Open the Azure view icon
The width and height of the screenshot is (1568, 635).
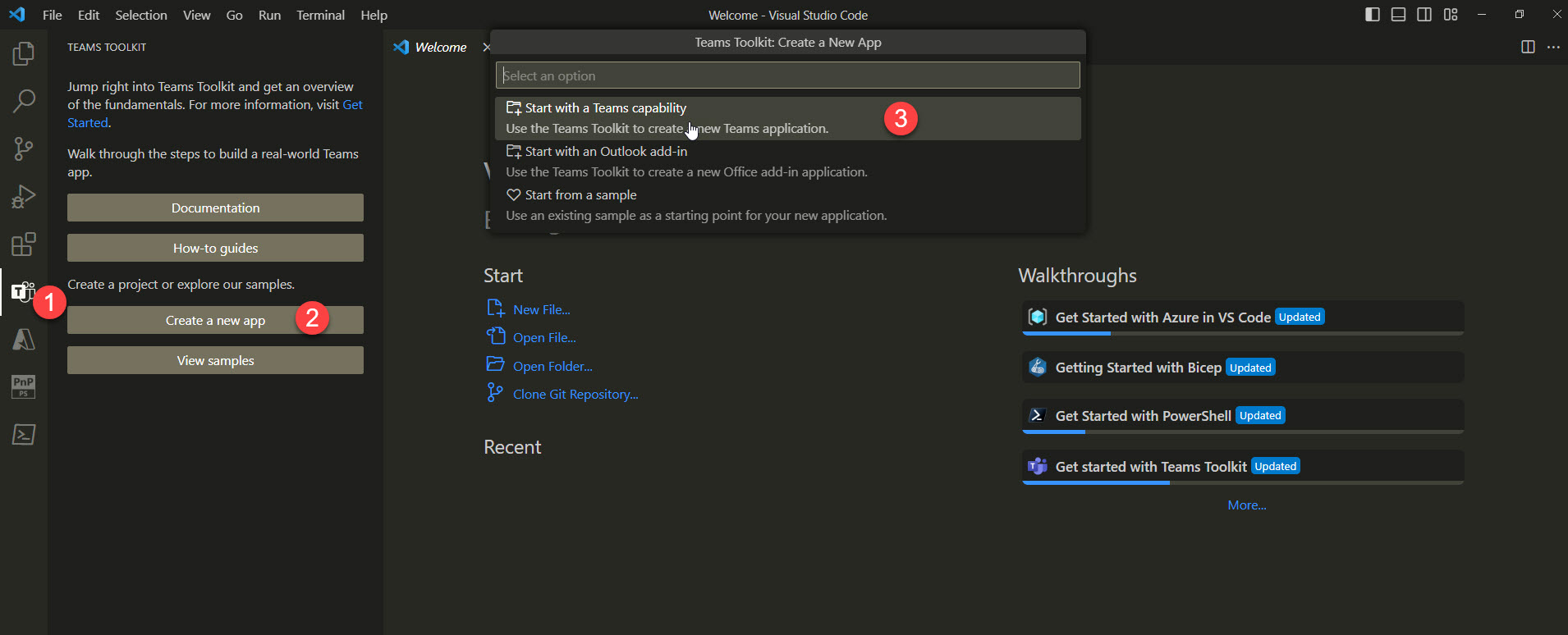[24, 339]
